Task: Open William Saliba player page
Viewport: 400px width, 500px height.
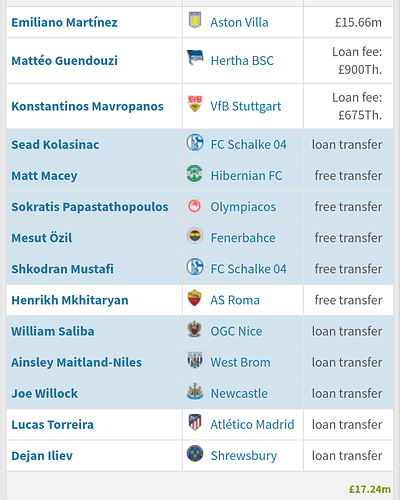Action: pyautogui.click(x=53, y=331)
